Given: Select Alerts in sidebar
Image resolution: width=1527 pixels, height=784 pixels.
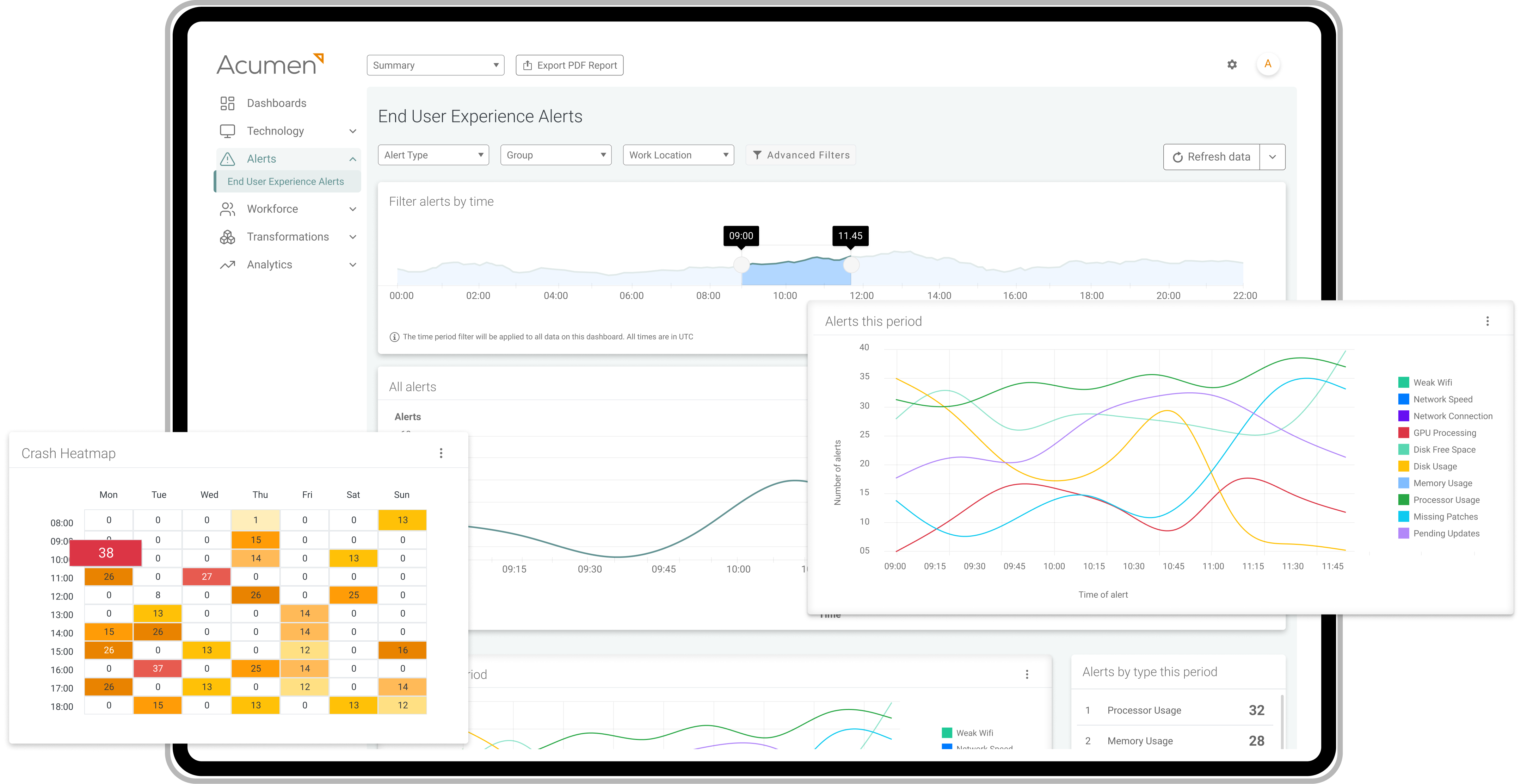Looking at the screenshot, I should [x=288, y=159].
